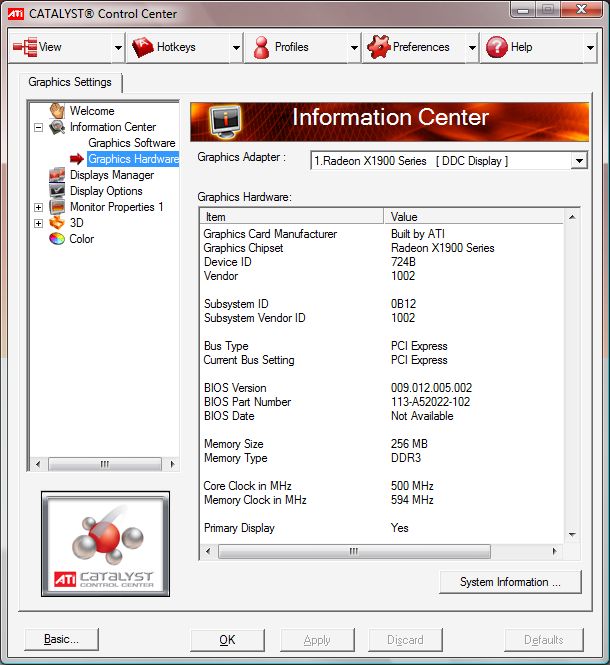This screenshot has width=610, height=665.
Task: Open the Preferences dropdown arrow
Action: (x=472, y=48)
